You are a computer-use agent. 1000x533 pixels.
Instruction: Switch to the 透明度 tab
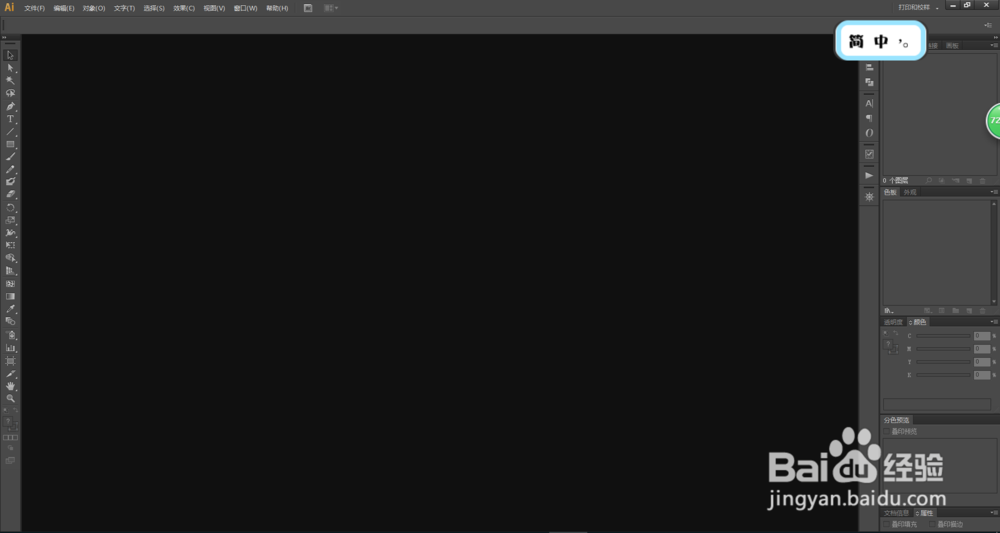(x=893, y=322)
